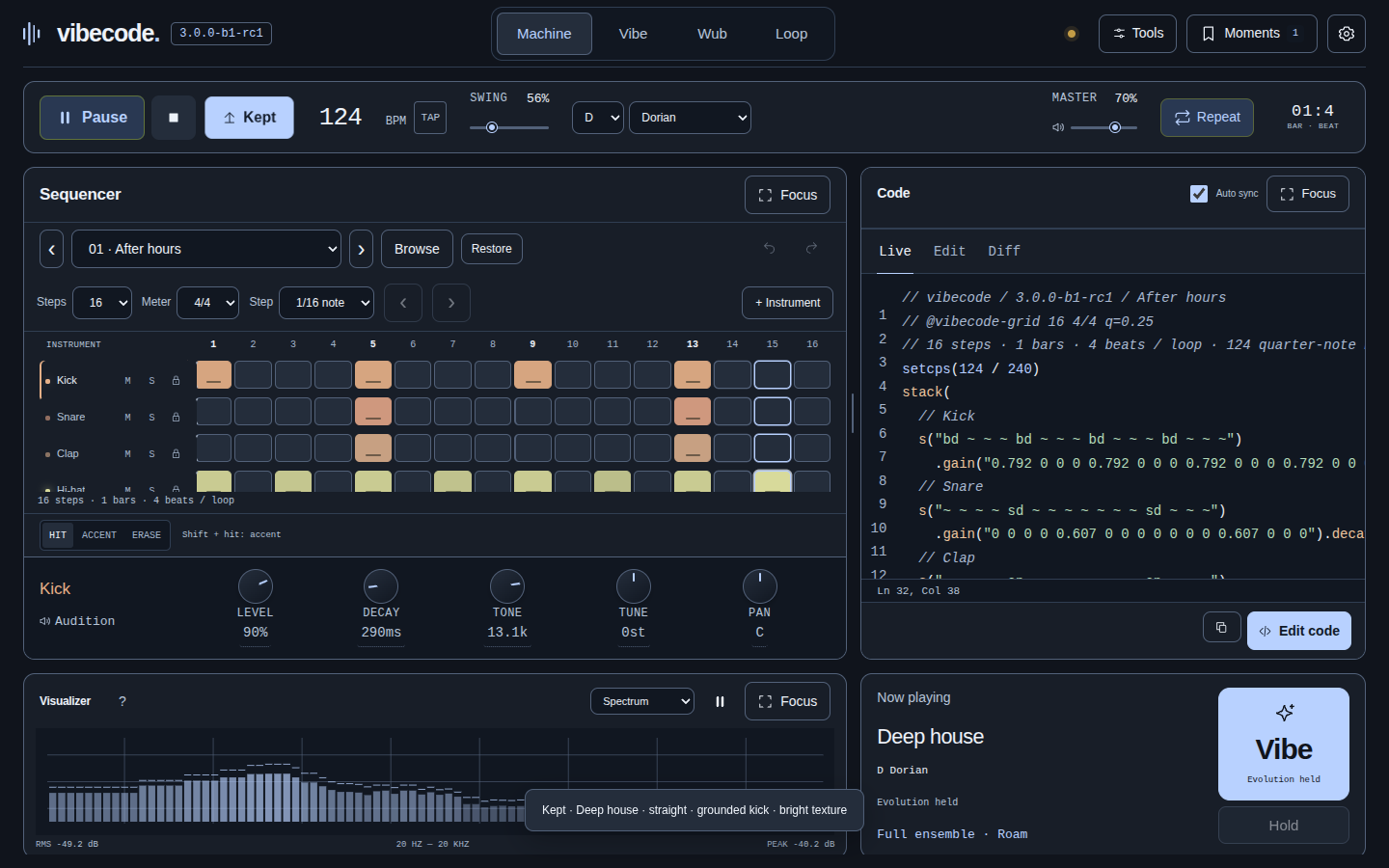The image size is (1389, 868).
Task: Solo the Kick track
Action: pyautogui.click(x=151, y=381)
